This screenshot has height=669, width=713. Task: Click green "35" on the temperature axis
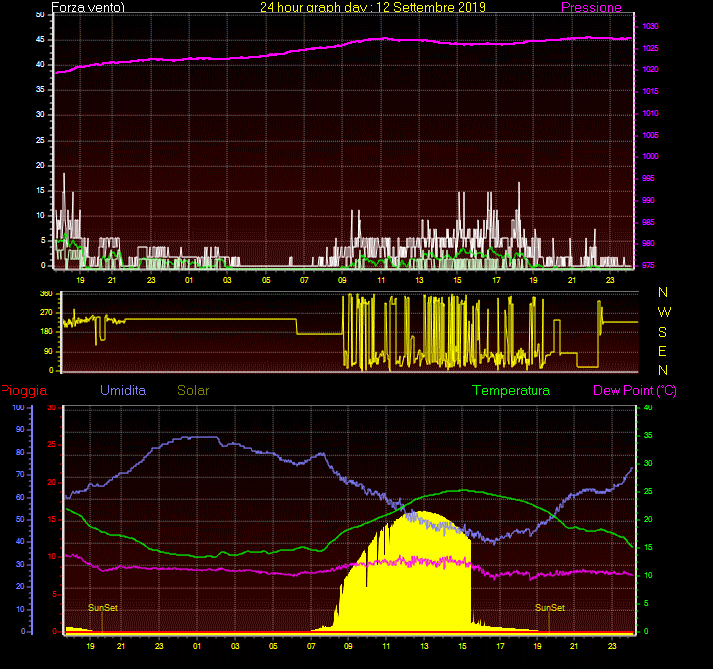coord(648,436)
